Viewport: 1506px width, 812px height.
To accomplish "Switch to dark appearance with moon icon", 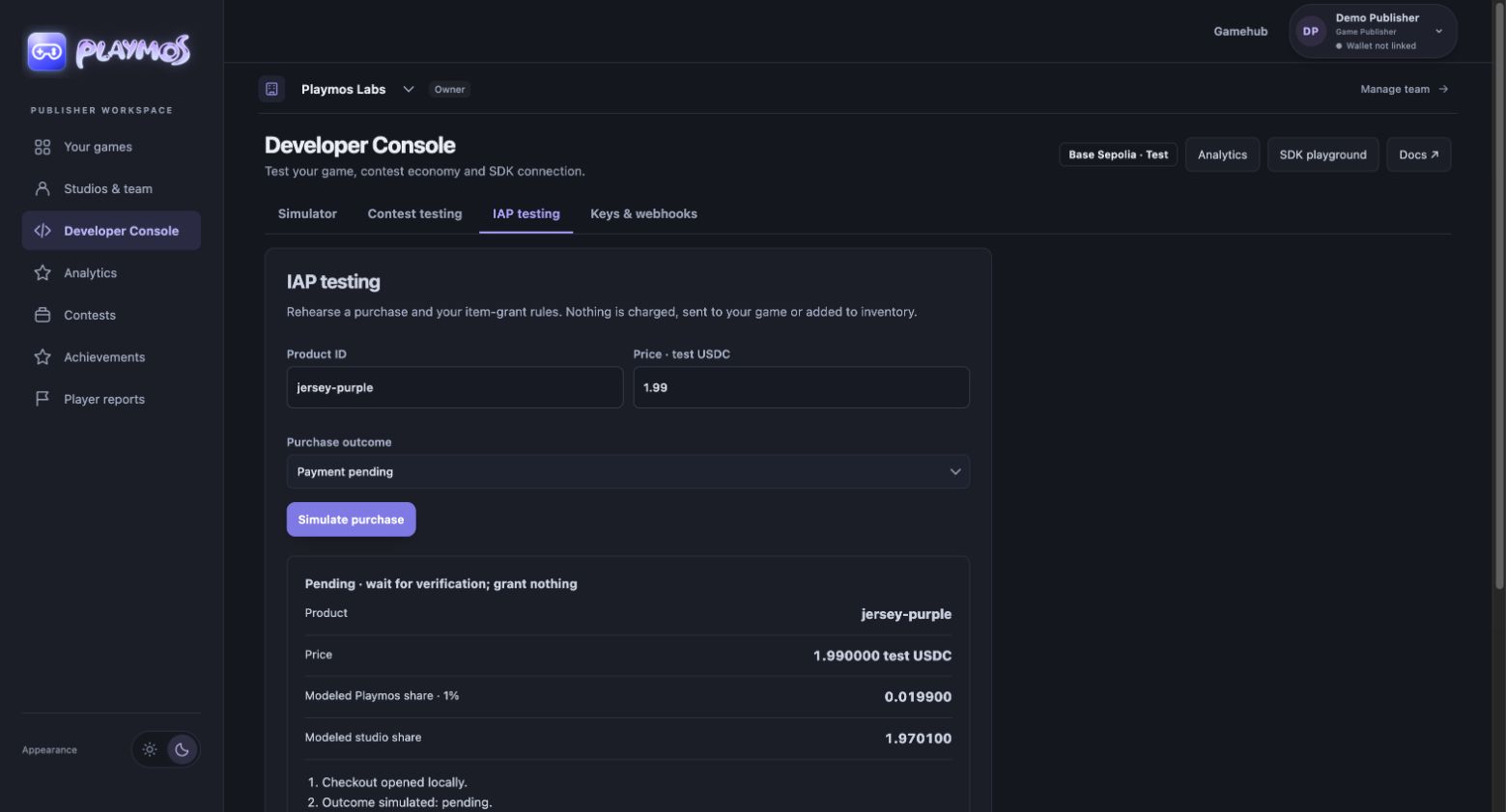I will coord(182,749).
